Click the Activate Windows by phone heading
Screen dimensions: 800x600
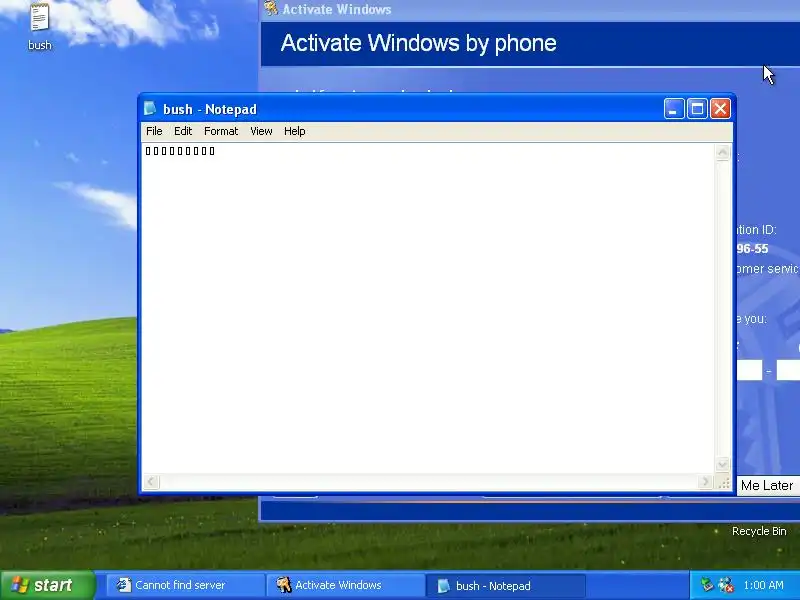coord(418,43)
